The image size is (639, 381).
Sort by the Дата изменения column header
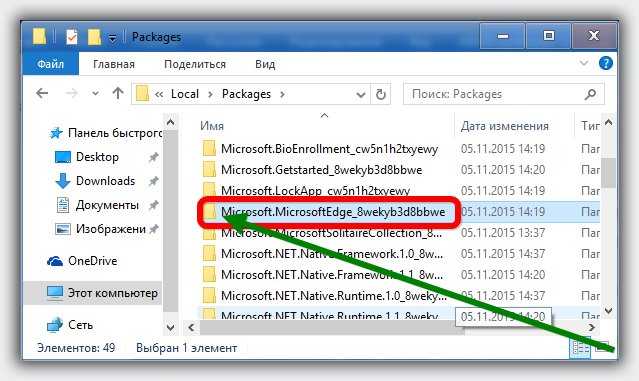click(505, 126)
